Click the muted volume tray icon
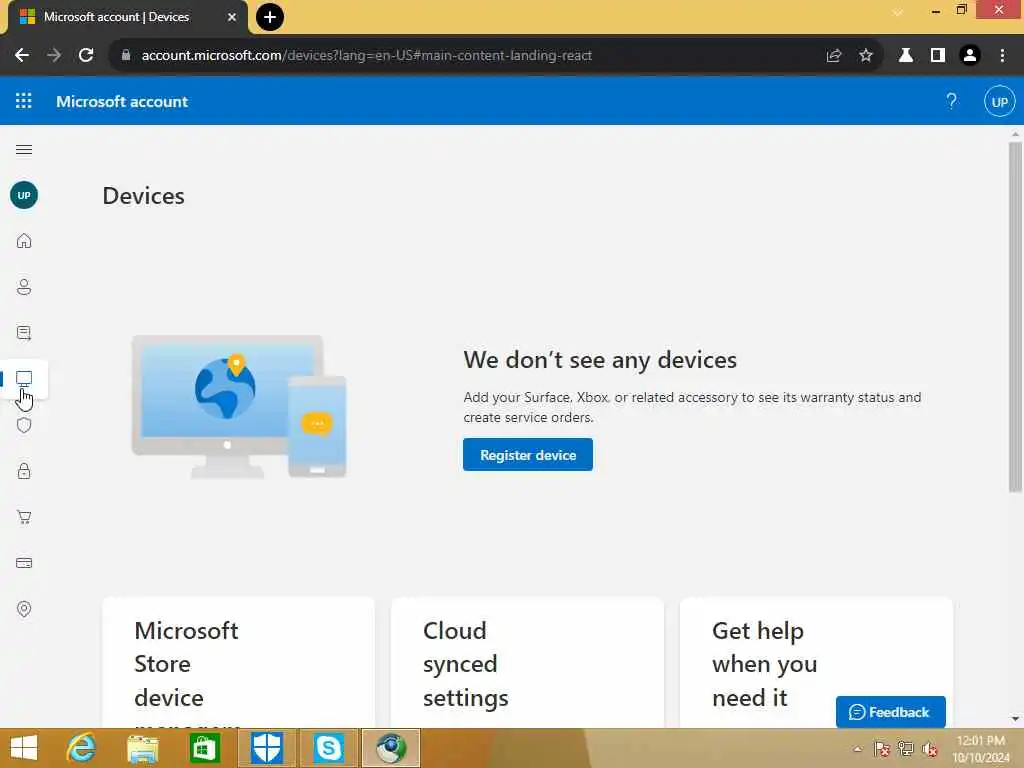Image resolution: width=1024 pixels, height=768 pixels. click(930, 749)
